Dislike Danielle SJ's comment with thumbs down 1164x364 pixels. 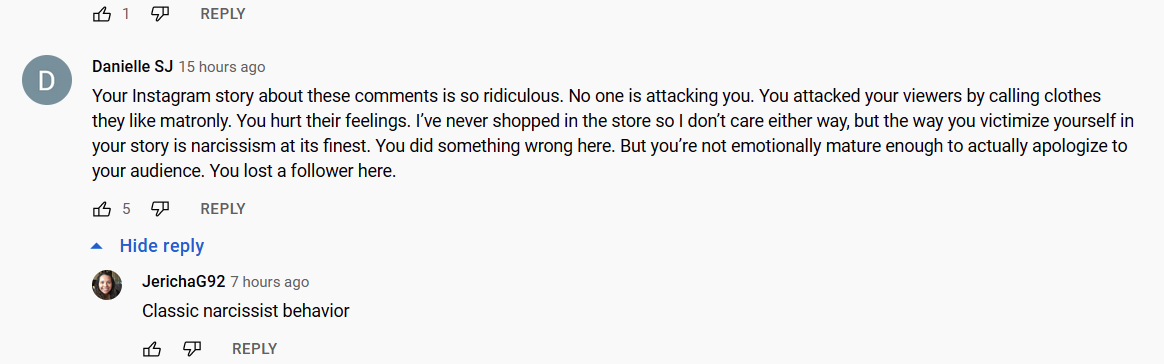coord(160,209)
